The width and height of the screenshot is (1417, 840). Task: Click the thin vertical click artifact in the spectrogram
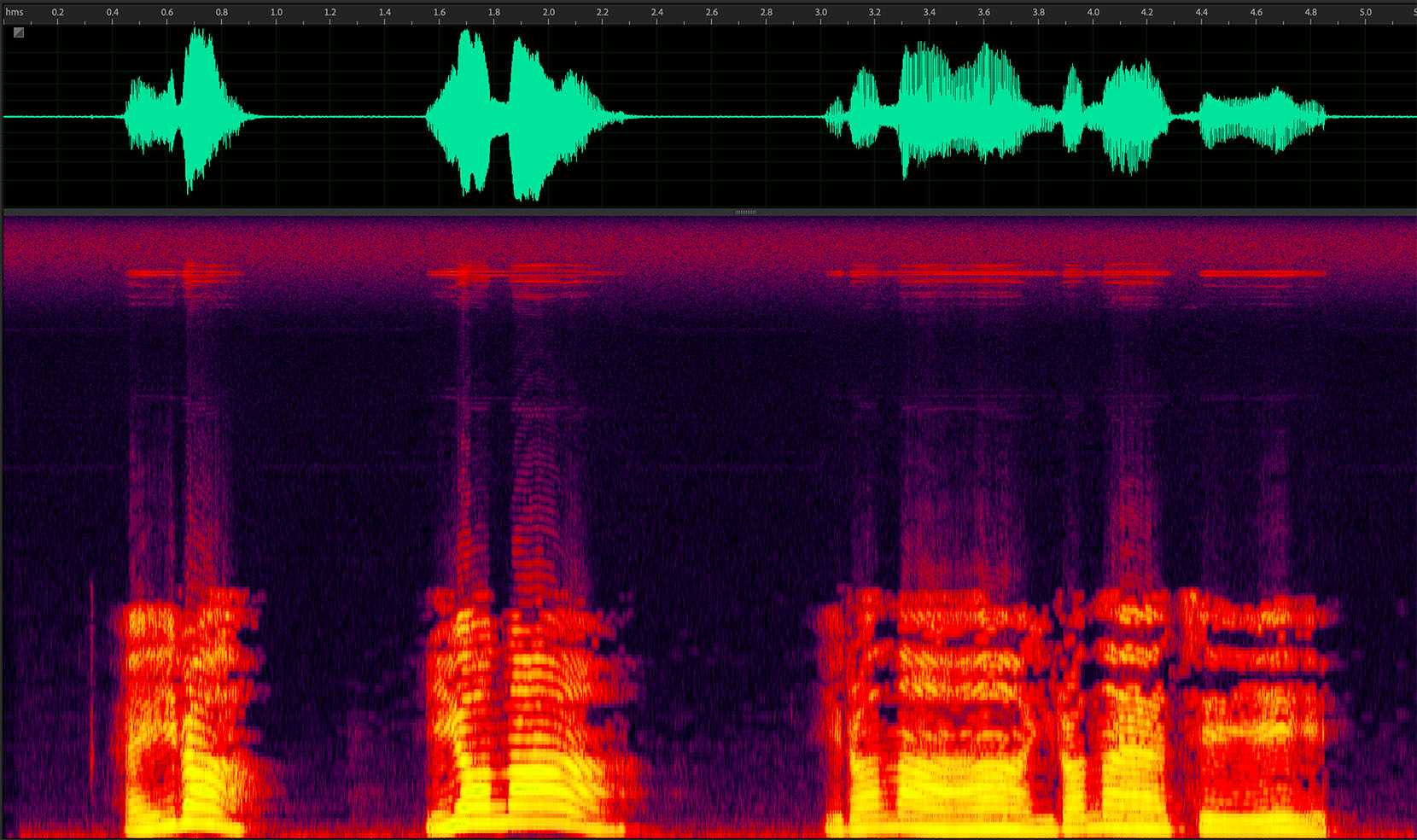tap(91, 683)
